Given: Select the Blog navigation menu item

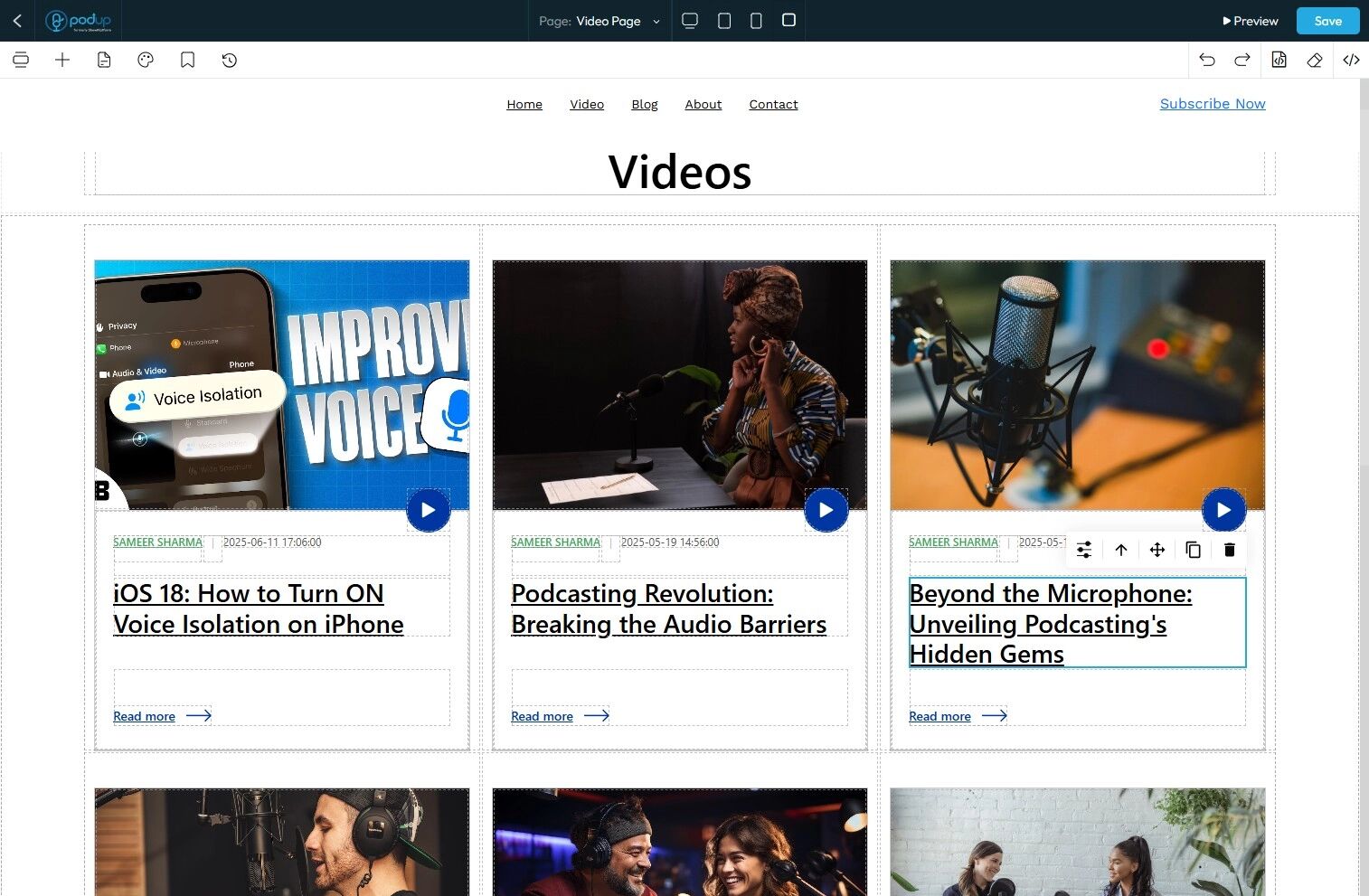Looking at the screenshot, I should point(645,105).
